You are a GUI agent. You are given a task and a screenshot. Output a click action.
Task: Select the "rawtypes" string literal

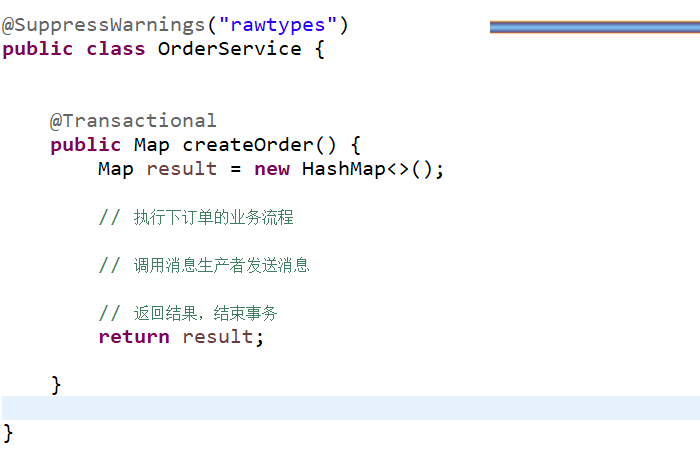278,25
